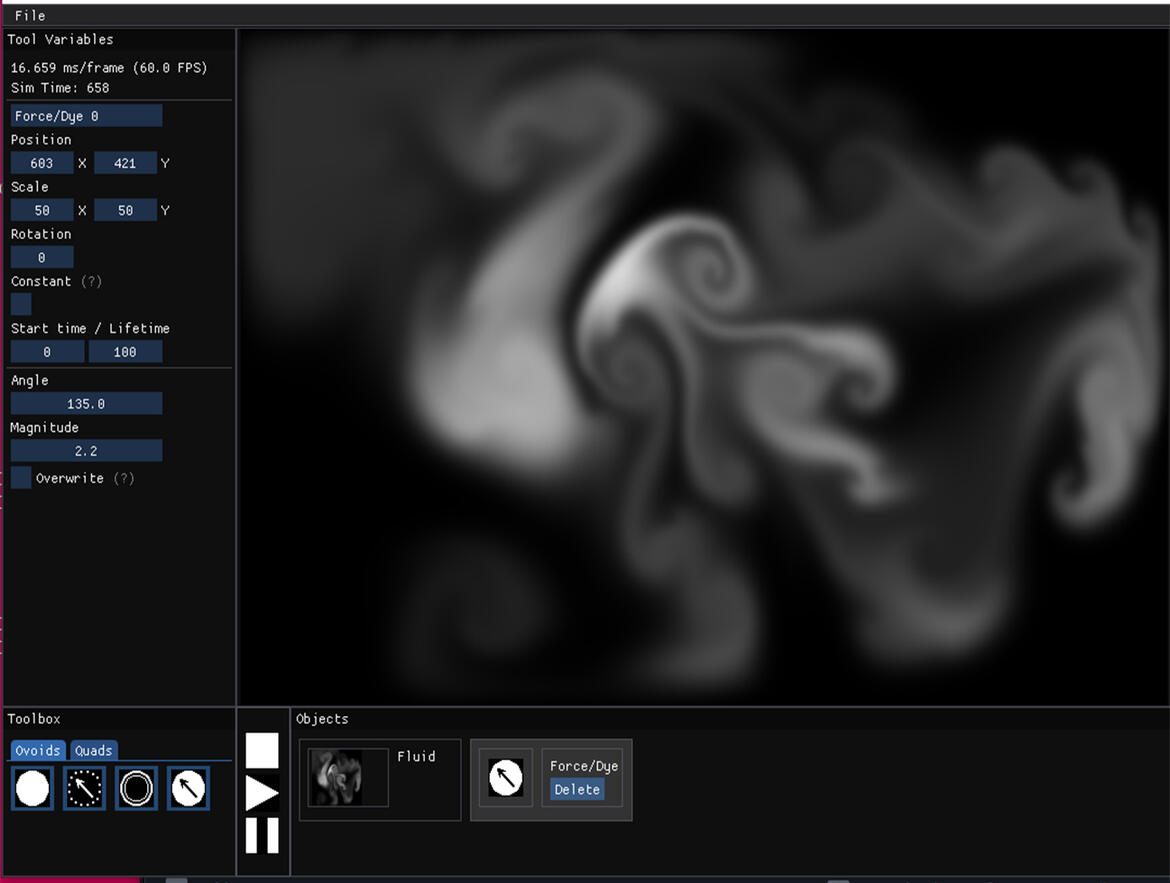Screen dimensions: 1170x883
Task: Stop the fluid simulation
Action: coord(262,750)
